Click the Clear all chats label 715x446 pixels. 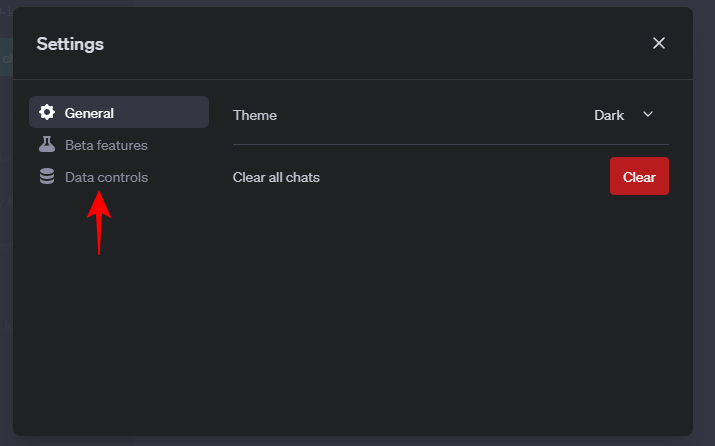point(276,177)
